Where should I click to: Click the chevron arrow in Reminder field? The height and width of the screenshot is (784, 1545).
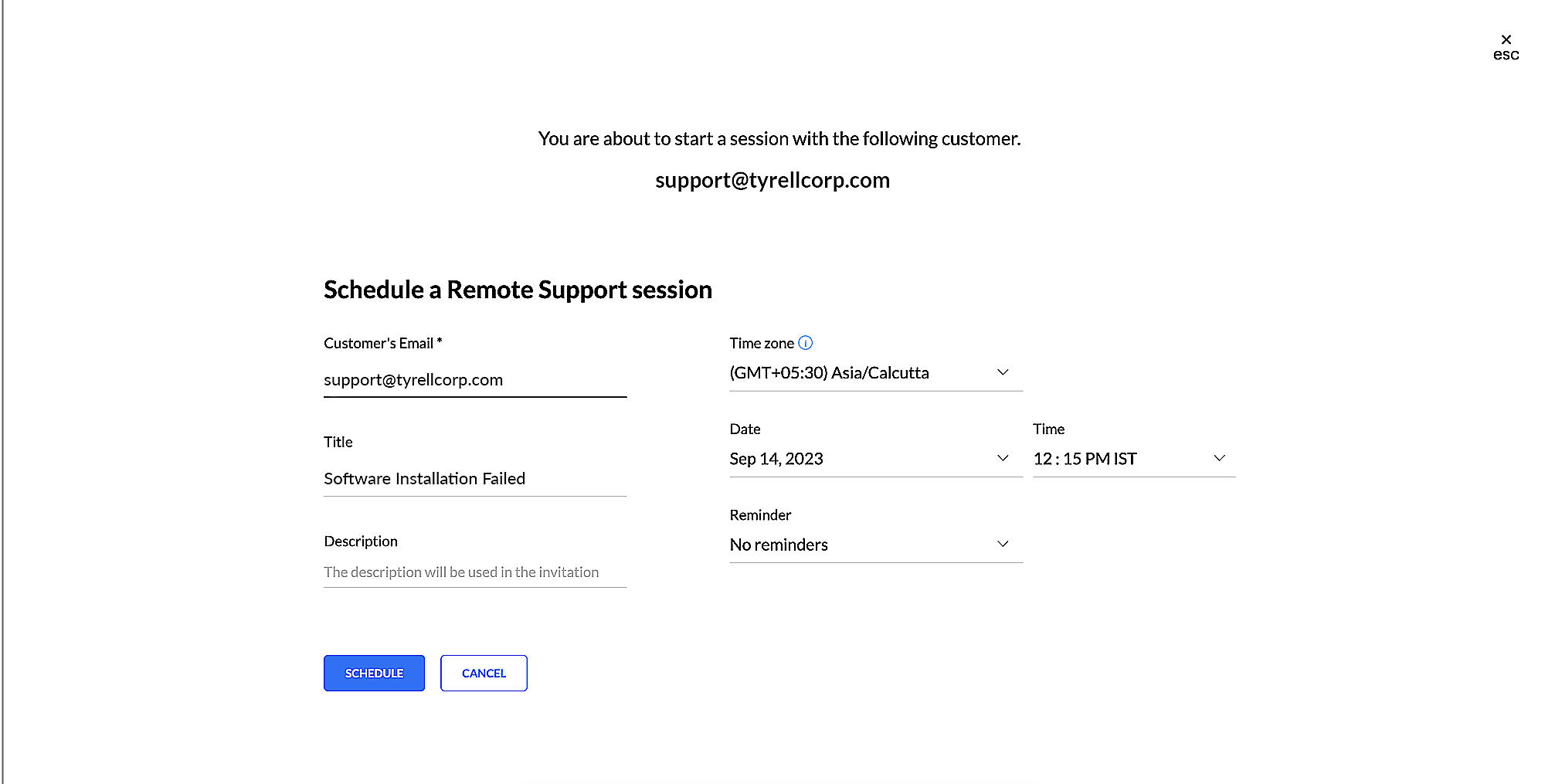coord(1003,544)
